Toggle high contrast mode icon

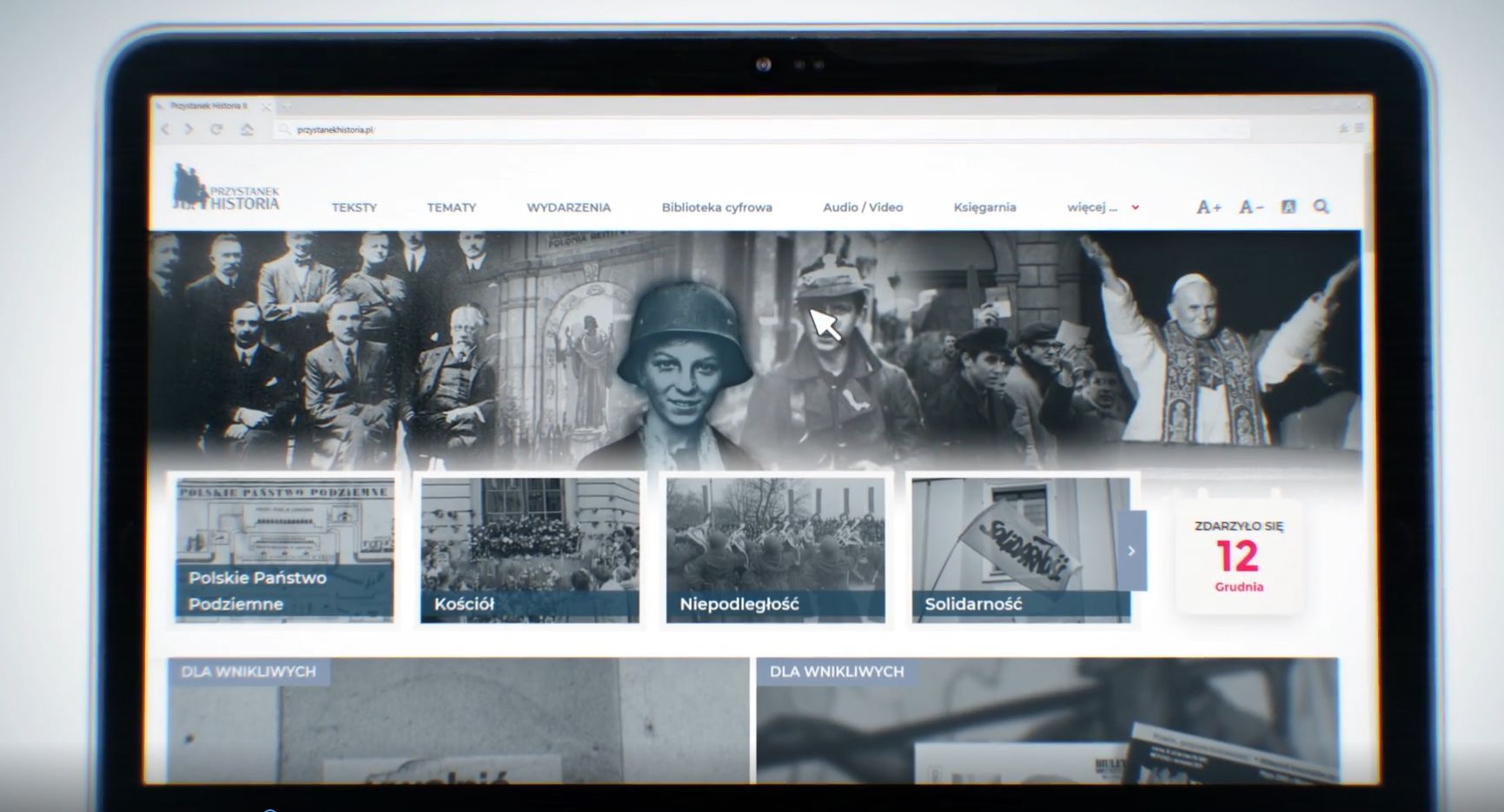click(x=1289, y=207)
